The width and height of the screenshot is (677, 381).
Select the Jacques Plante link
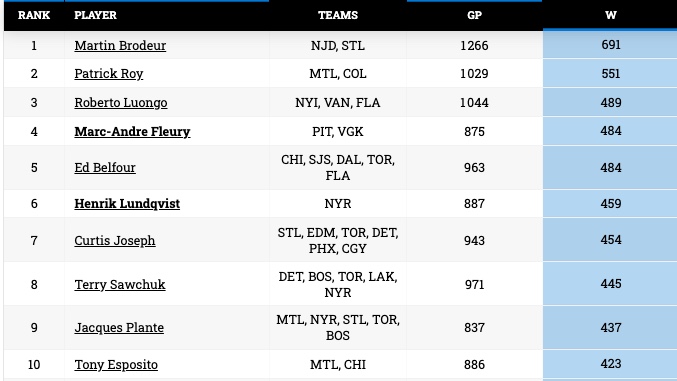pos(119,327)
